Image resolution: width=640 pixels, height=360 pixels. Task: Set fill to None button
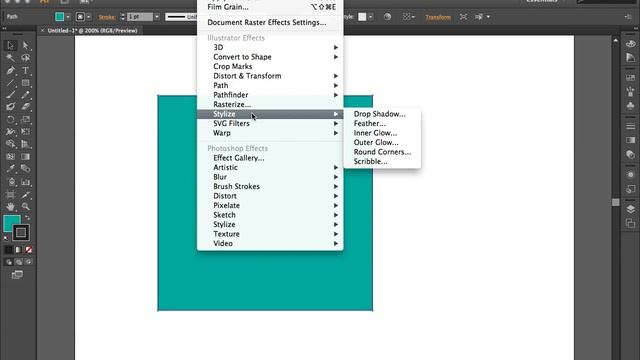[x=29, y=249]
